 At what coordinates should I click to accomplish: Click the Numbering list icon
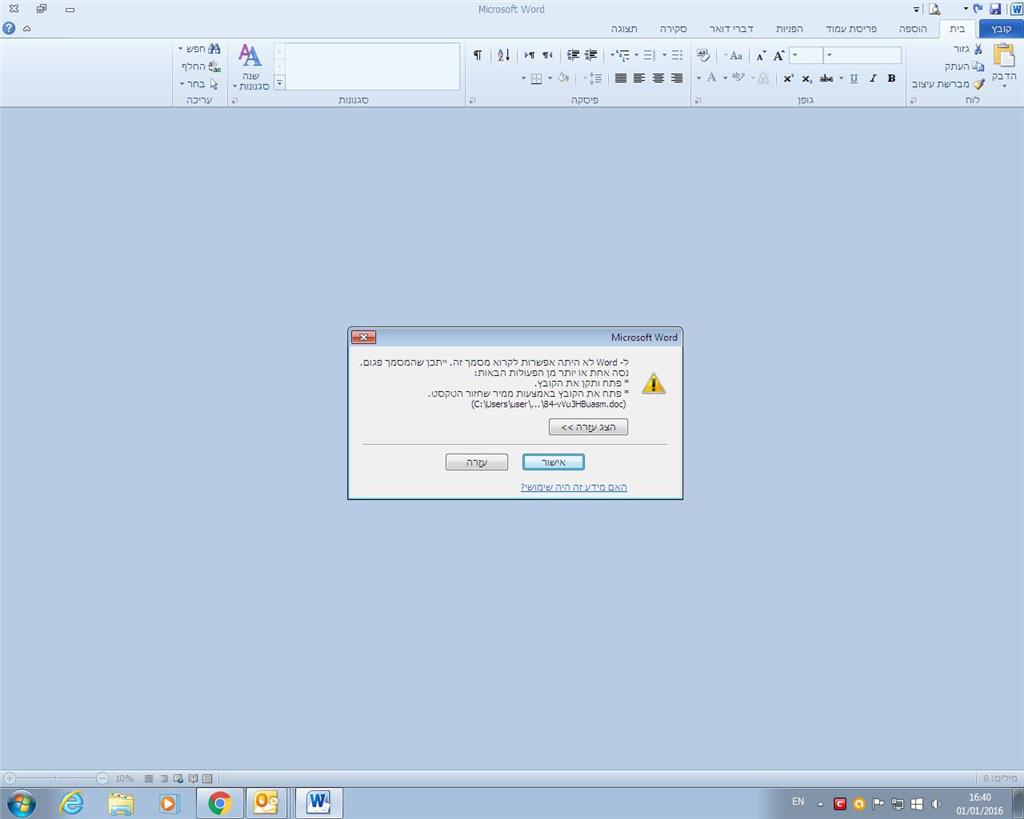coord(649,56)
